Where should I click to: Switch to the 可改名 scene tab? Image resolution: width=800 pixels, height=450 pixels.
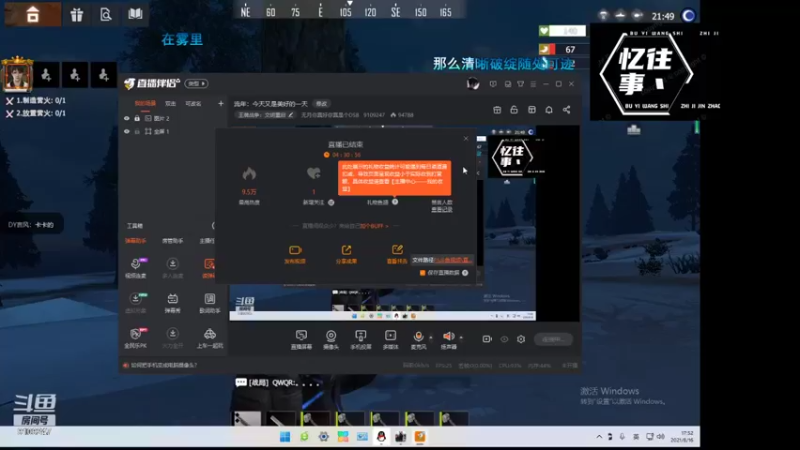click(193, 104)
